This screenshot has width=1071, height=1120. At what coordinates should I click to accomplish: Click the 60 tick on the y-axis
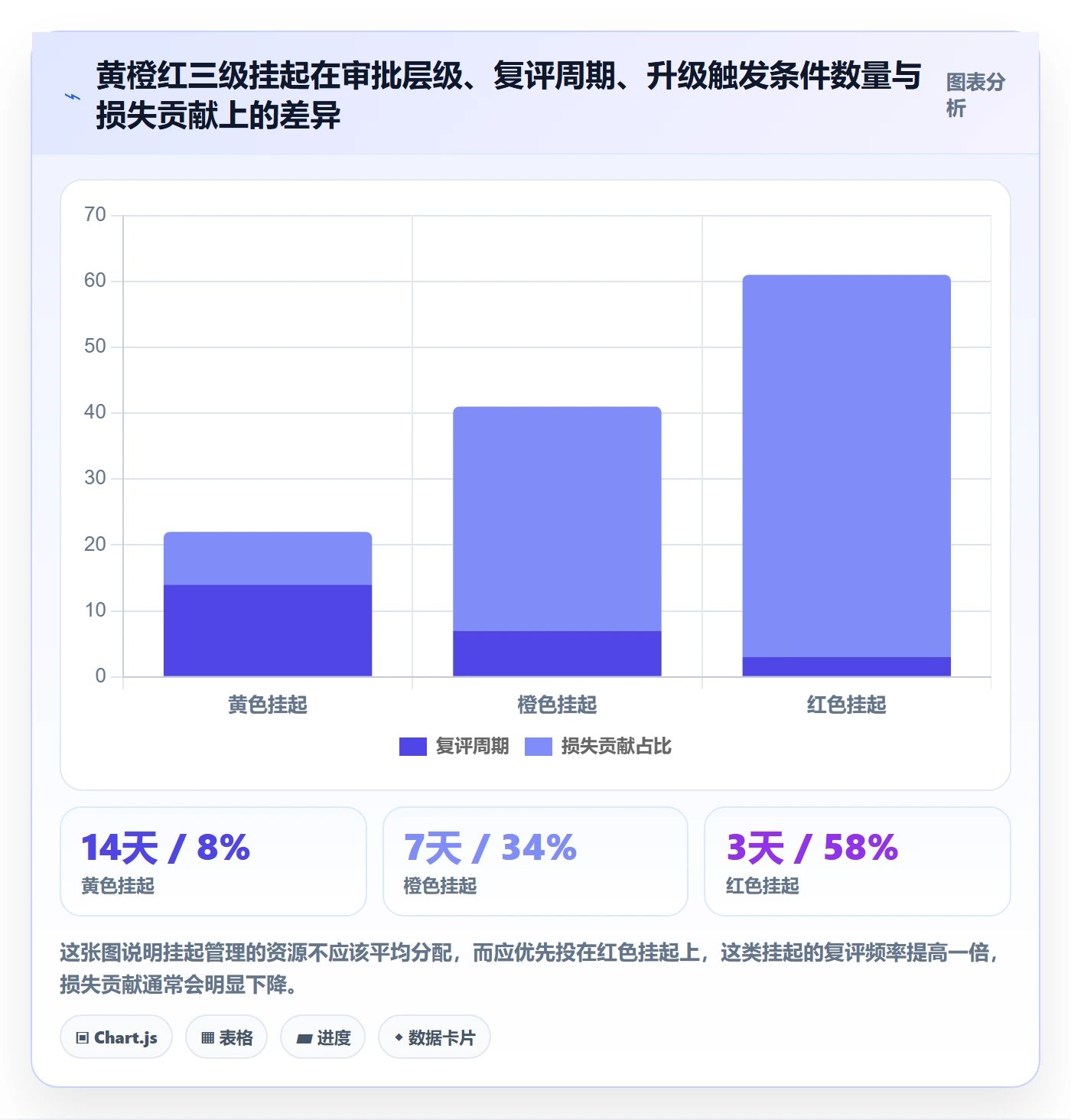pyautogui.click(x=96, y=280)
